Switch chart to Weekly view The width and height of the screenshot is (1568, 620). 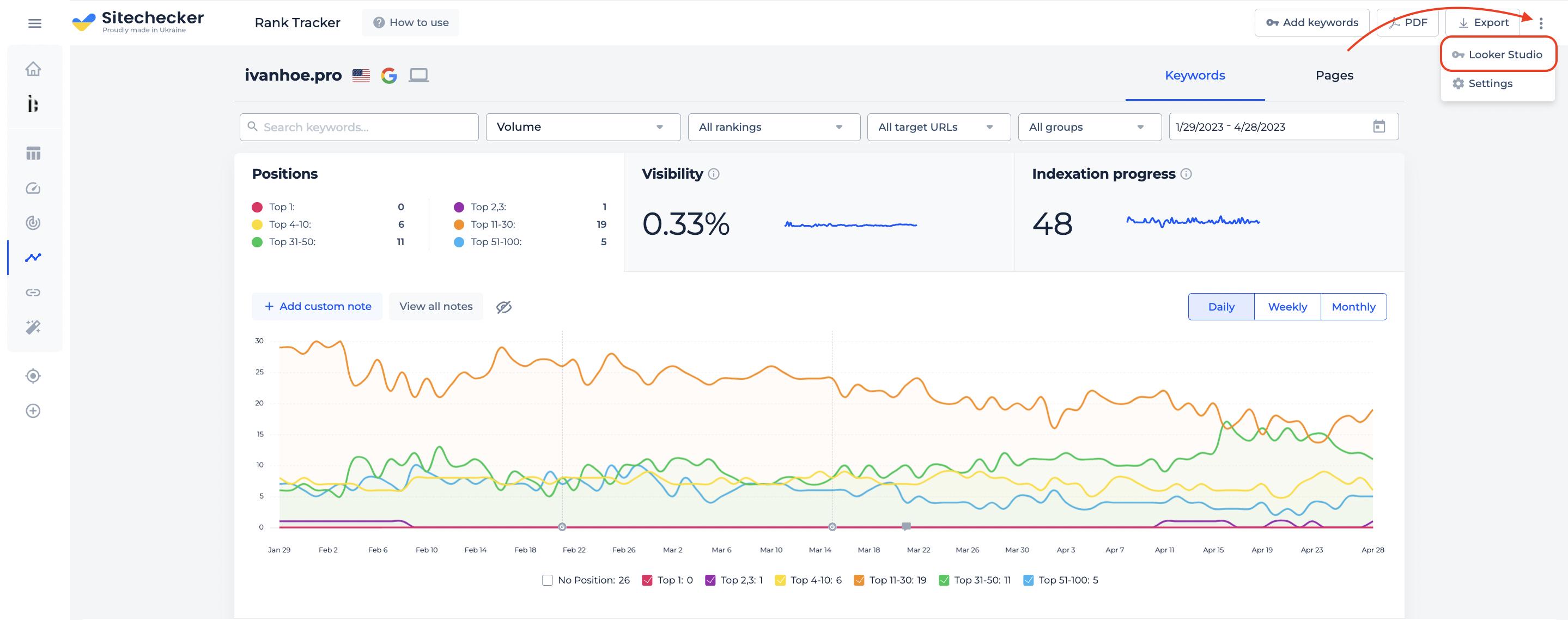[x=1287, y=307]
